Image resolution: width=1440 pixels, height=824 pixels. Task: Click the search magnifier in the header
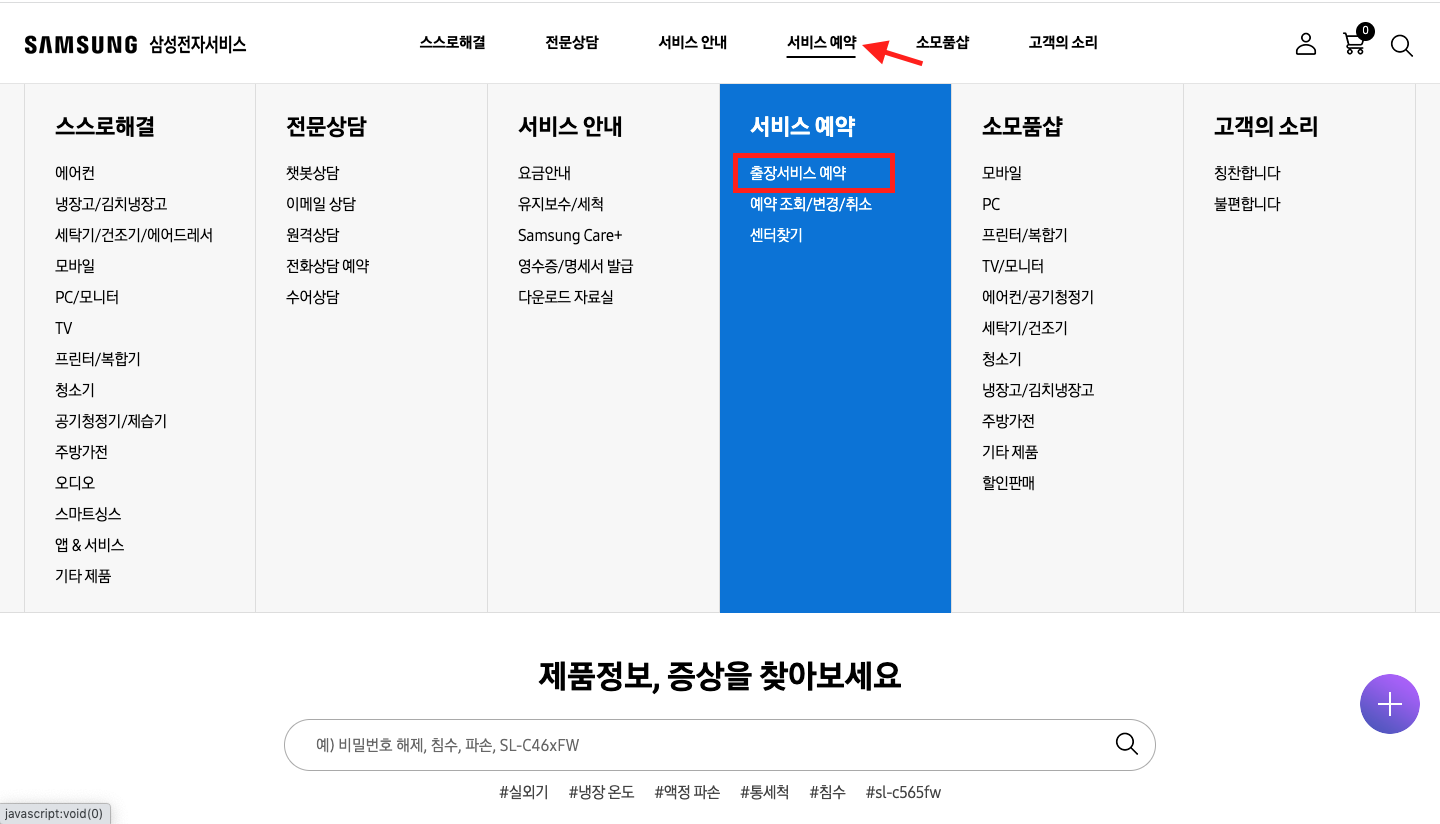click(1401, 45)
